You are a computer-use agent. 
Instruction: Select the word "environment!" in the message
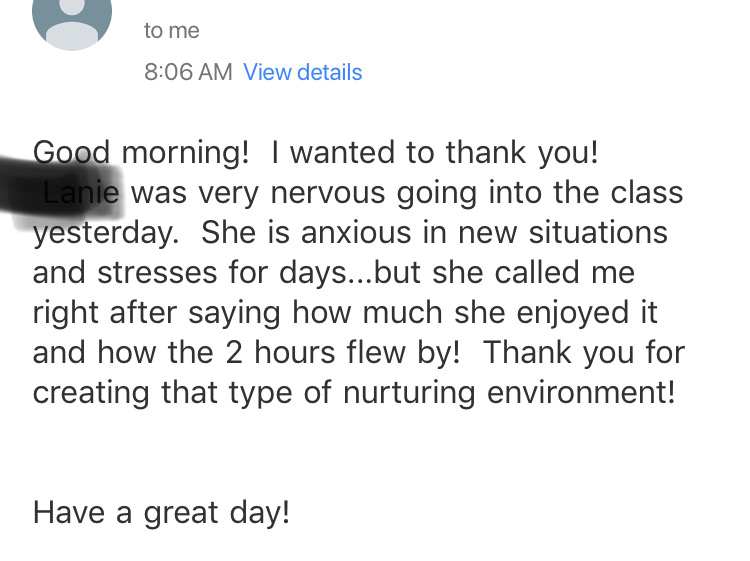pos(581,393)
